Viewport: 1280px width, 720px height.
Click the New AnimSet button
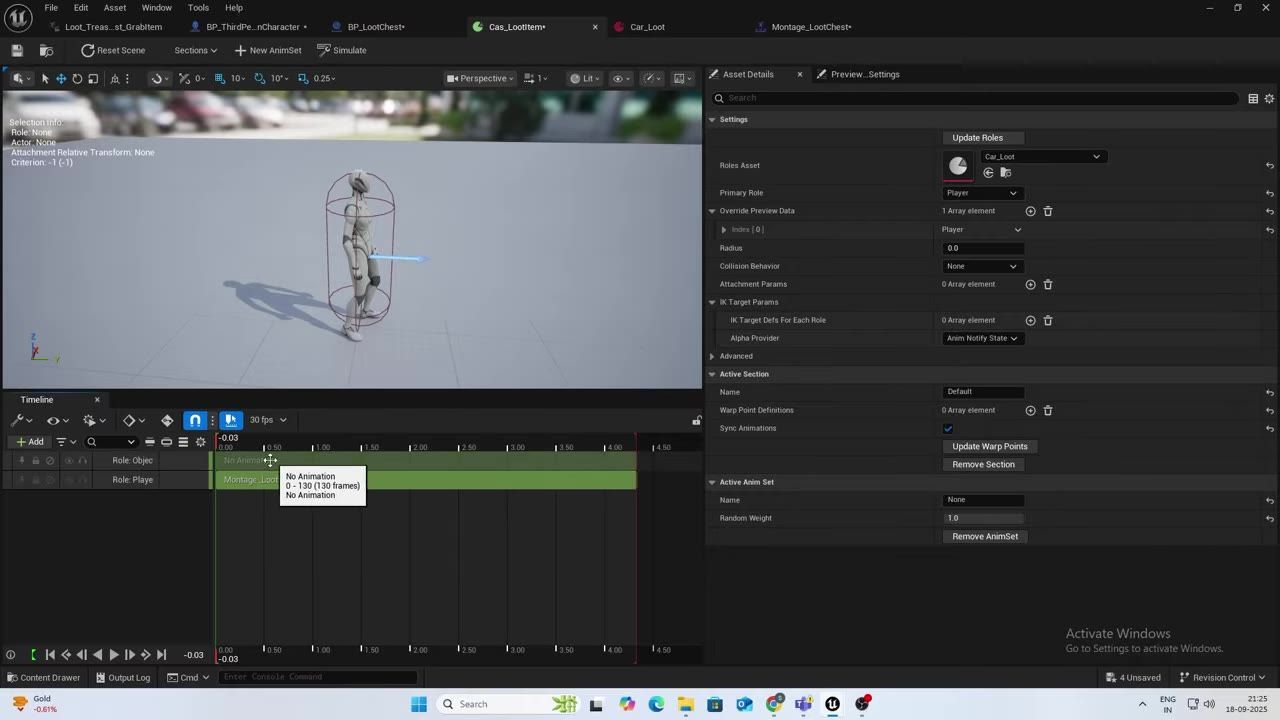pos(267,50)
